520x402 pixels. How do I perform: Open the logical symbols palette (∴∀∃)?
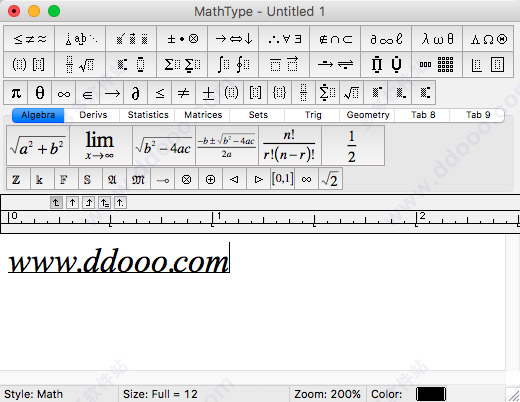pyautogui.click(x=284, y=39)
